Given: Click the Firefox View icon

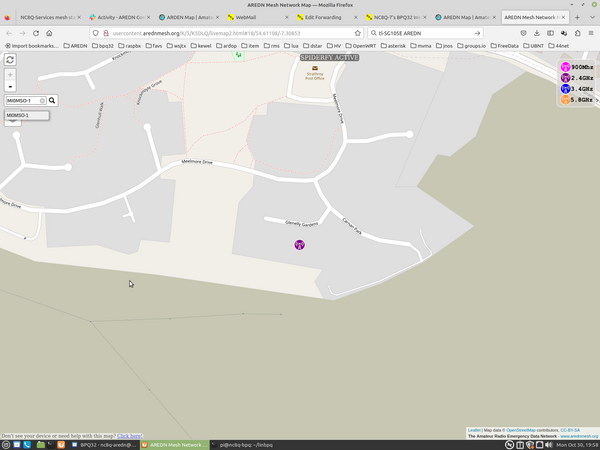Looking at the screenshot, I should click(7, 17).
